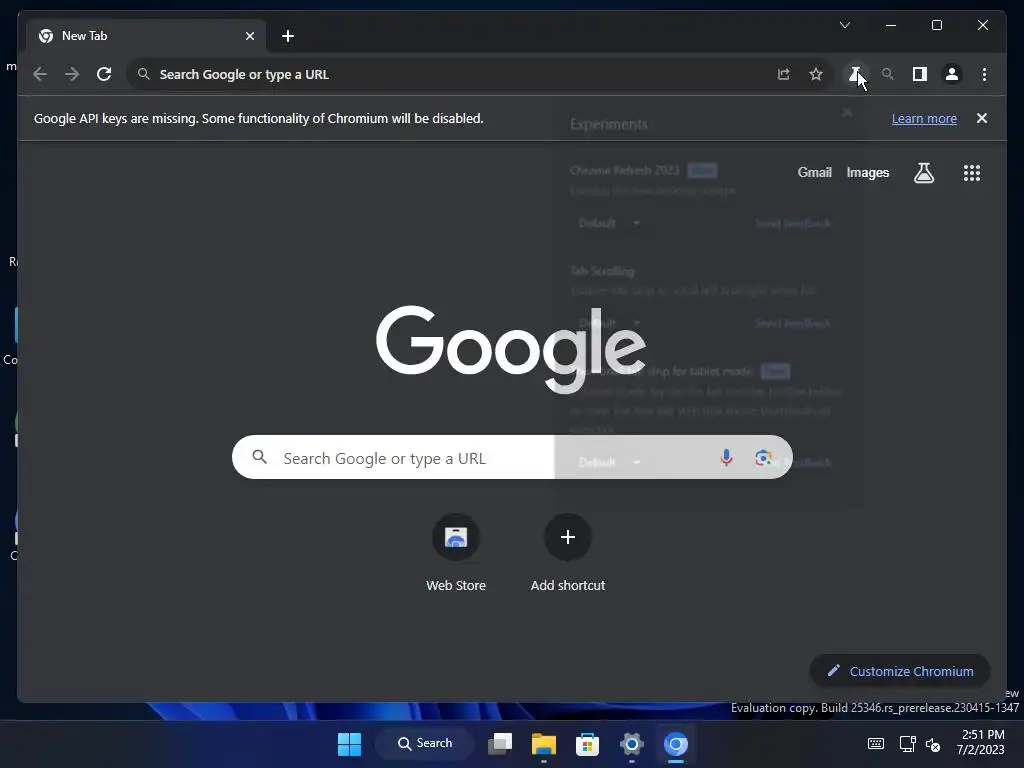Open Google Images link
Screen dimensions: 1024x768
point(868,172)
